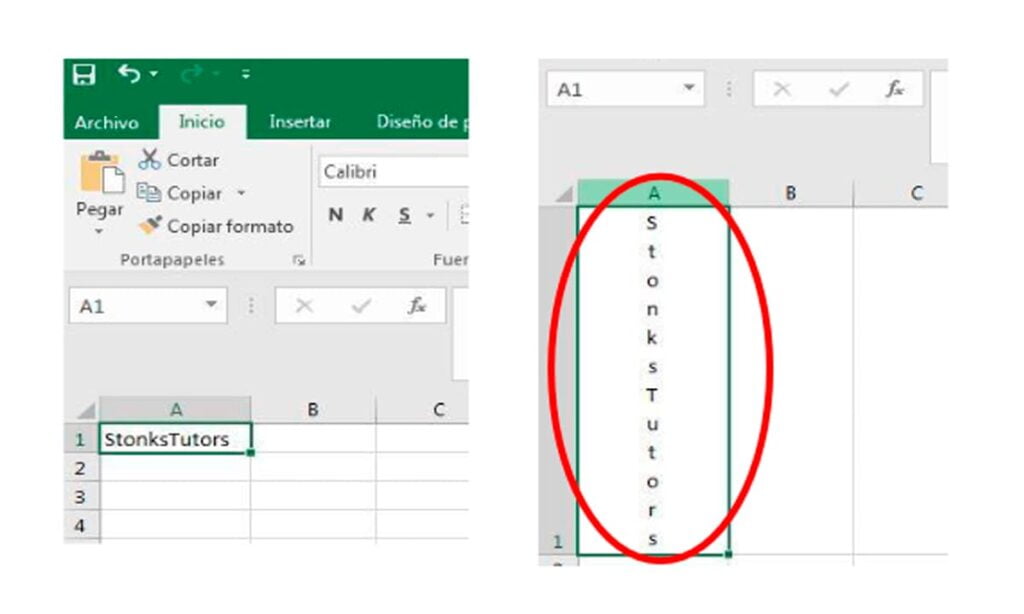Open underline style dropdown arrow
Image resolution: width=1024 pixels, height=614 pixels.
430,215
